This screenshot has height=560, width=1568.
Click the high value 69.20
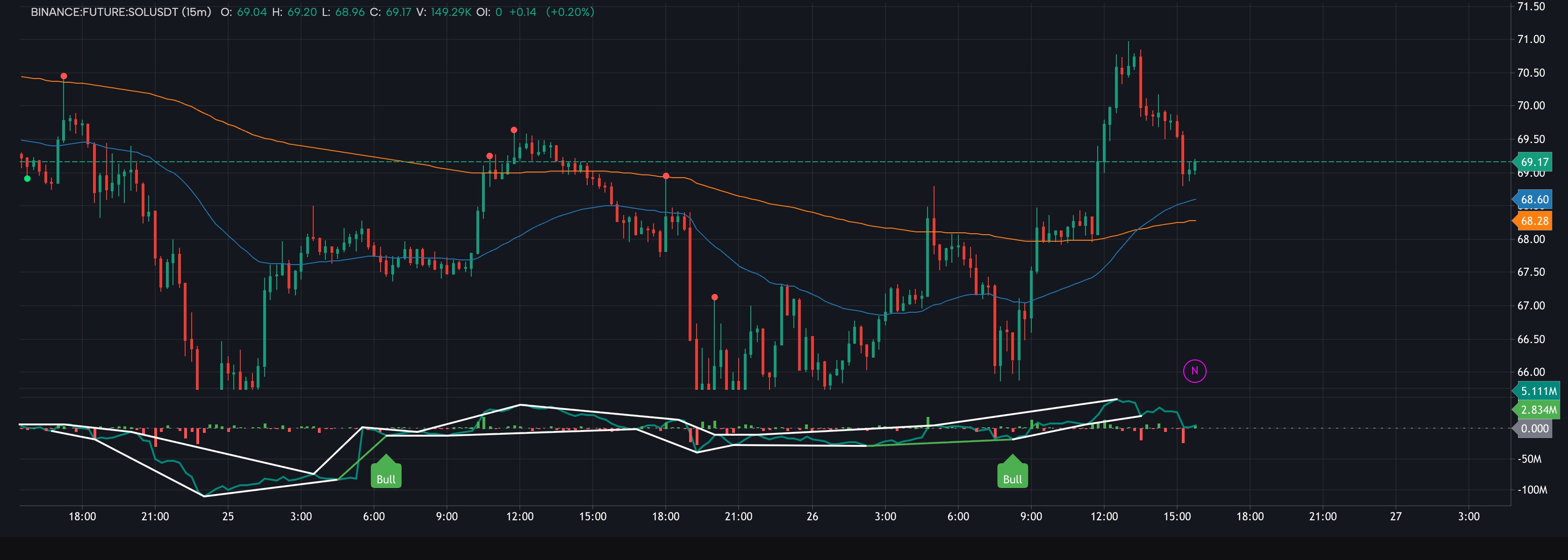pyautogui.click(x=302, y=12)
